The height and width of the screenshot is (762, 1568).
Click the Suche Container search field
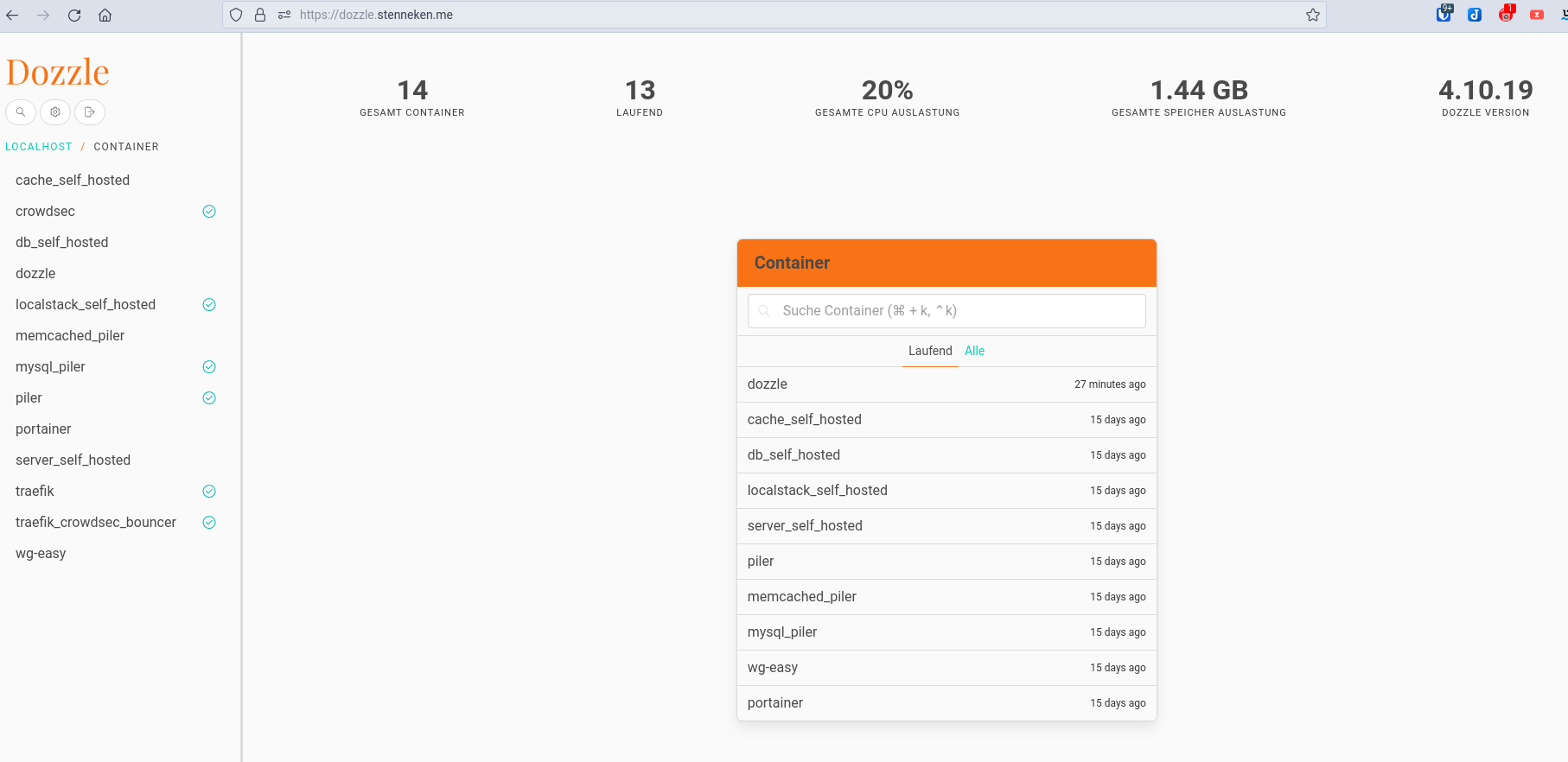point(947,311)
